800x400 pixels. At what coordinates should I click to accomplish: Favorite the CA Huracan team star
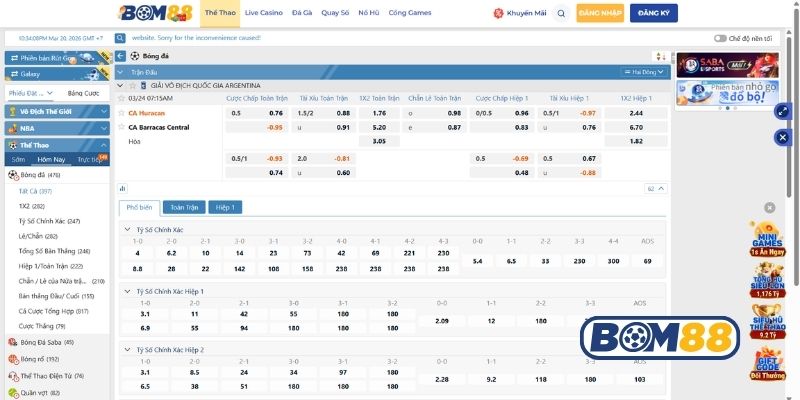coord(121,113)
